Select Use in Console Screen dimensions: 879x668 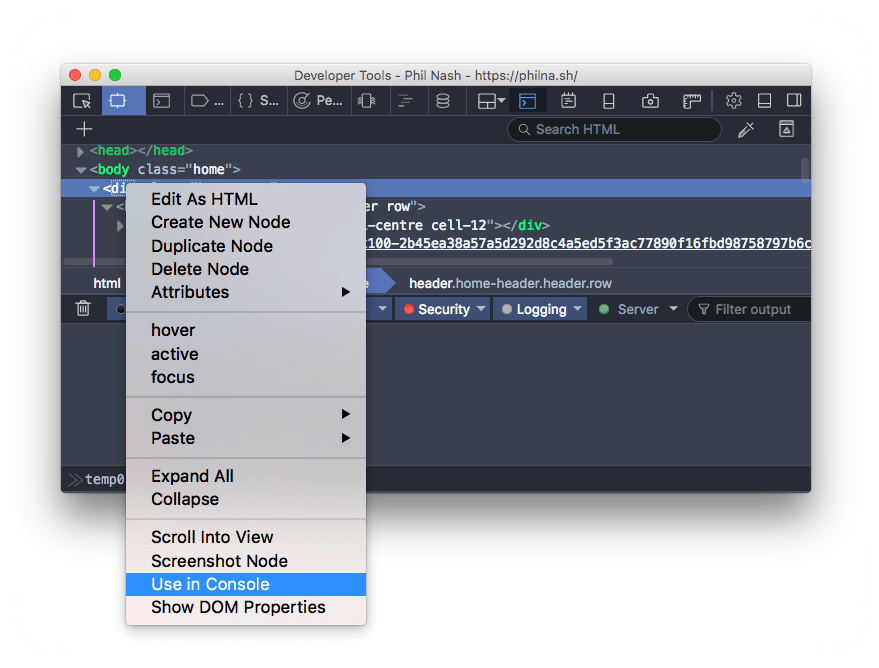point(246,584)
